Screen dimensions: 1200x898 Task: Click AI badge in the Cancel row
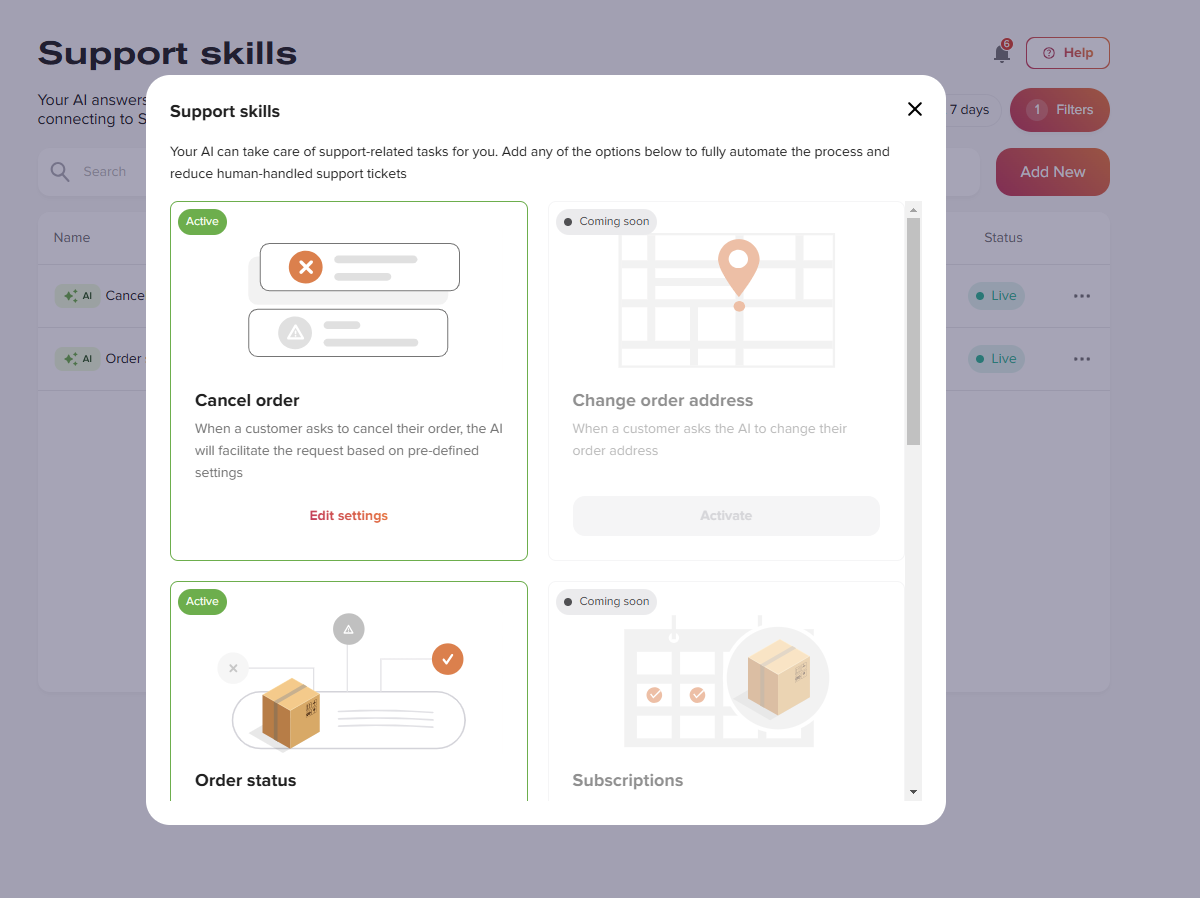77,296
